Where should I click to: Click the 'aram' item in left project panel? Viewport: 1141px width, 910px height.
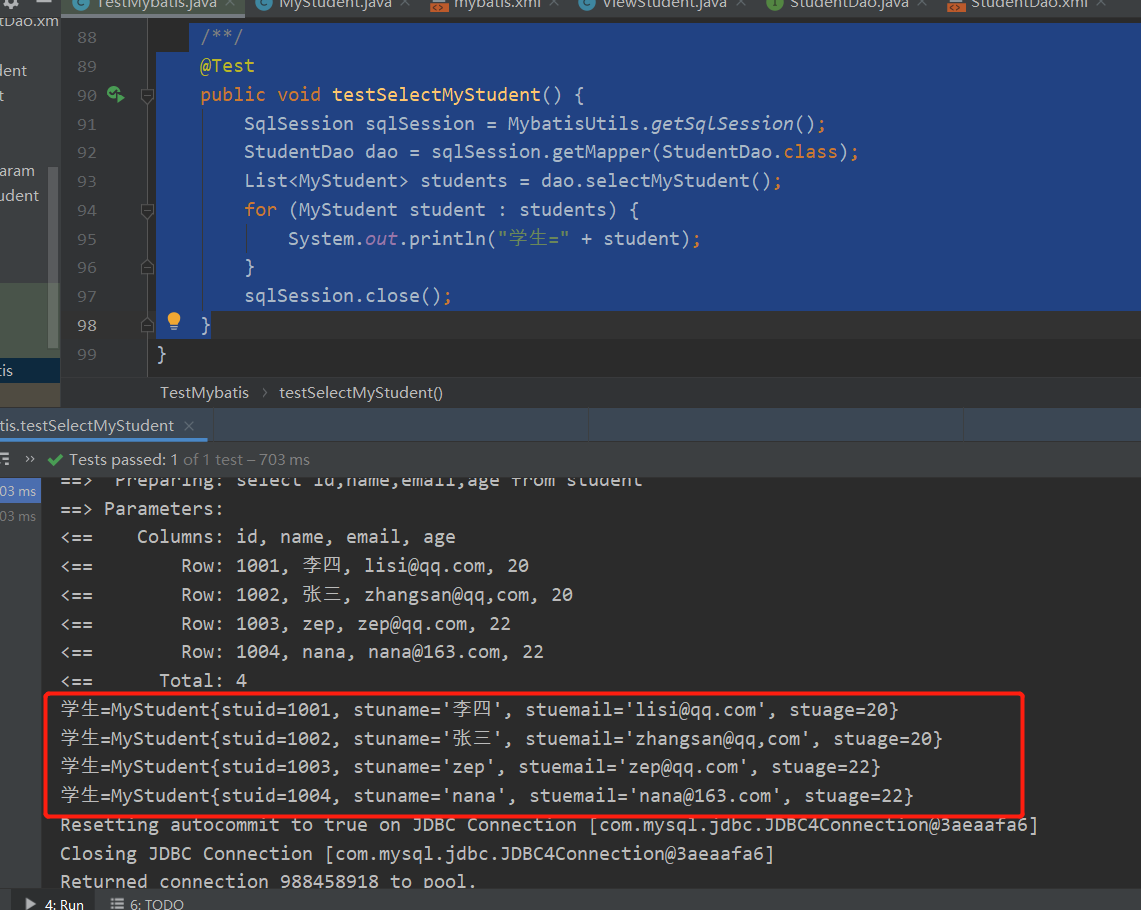click(x=17, y=171)
